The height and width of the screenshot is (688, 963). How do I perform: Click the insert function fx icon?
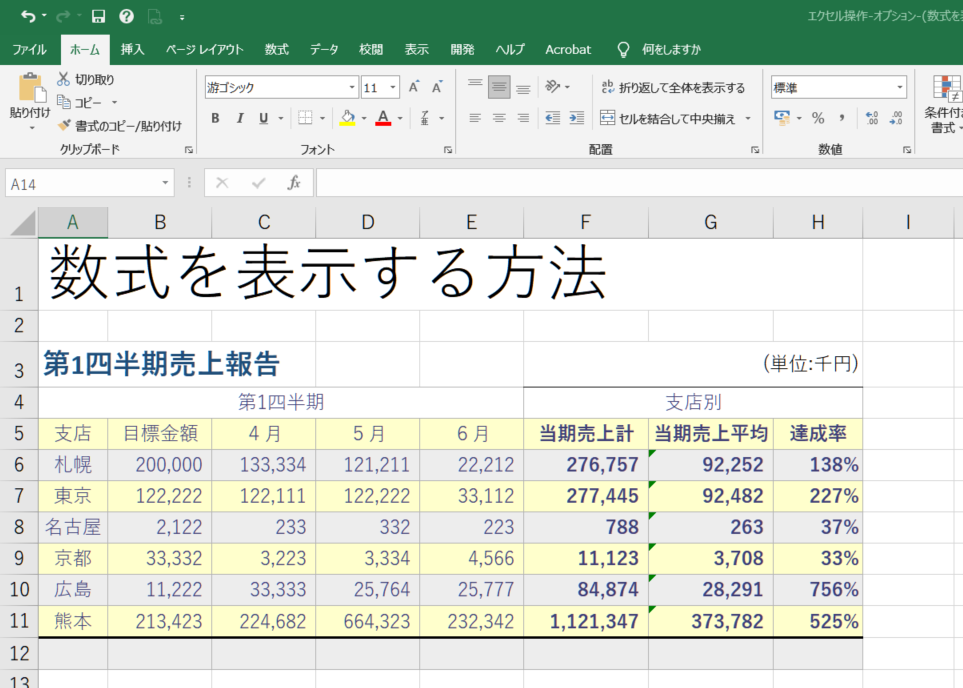pyautogui.click(x=294, y=183)
